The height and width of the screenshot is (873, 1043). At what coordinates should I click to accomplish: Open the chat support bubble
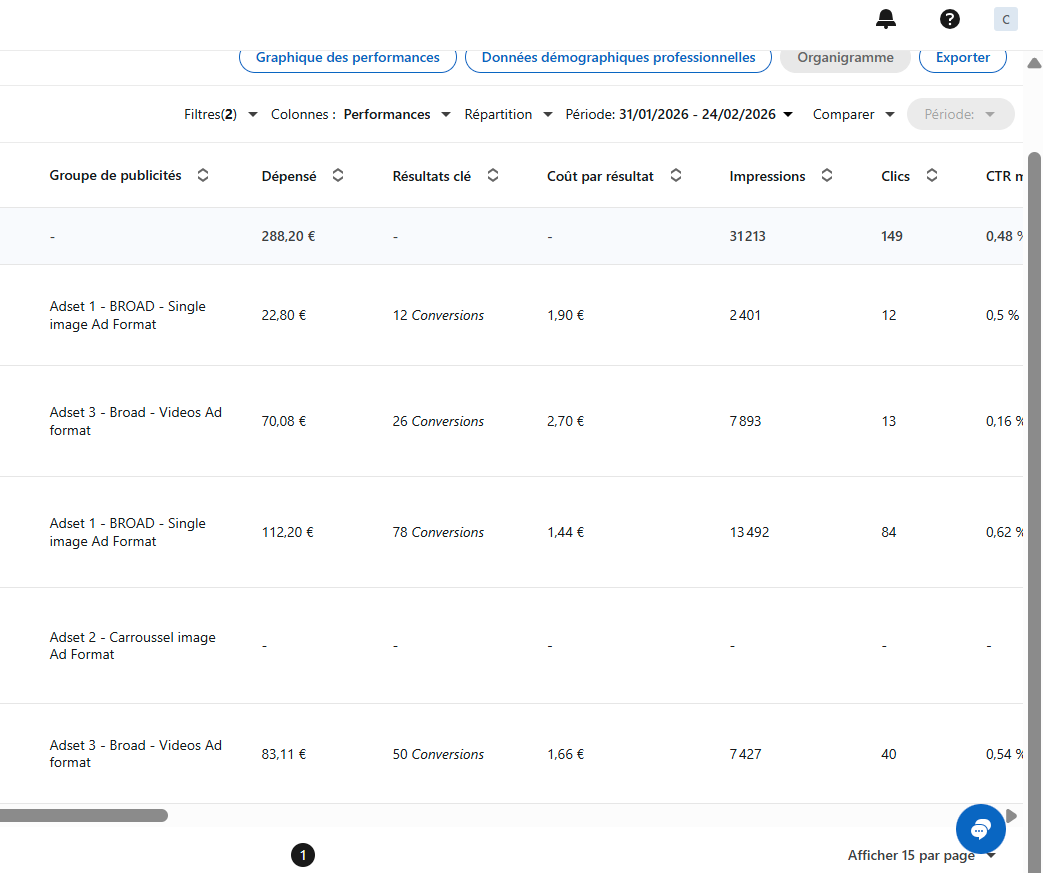coord(980,828)
